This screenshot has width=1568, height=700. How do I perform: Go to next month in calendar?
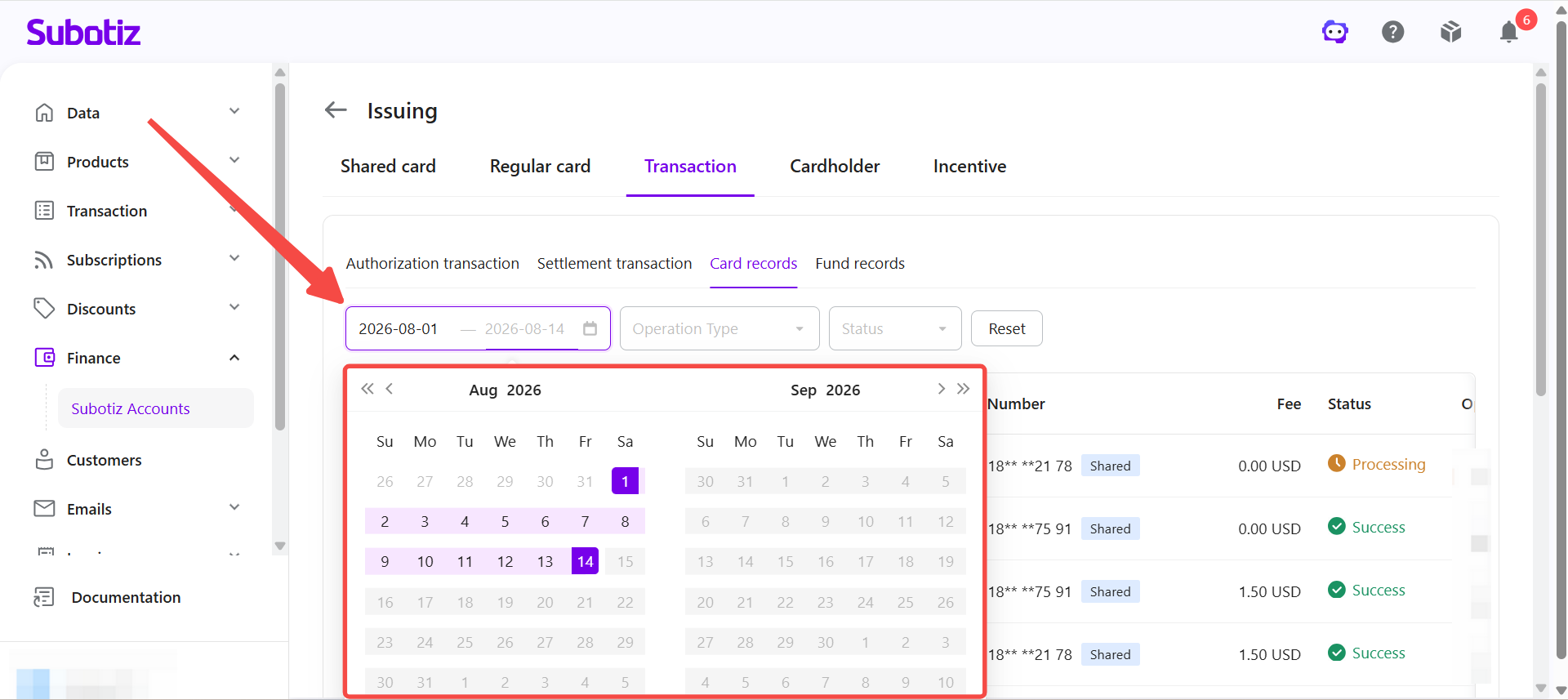click(x=941, y=389)
